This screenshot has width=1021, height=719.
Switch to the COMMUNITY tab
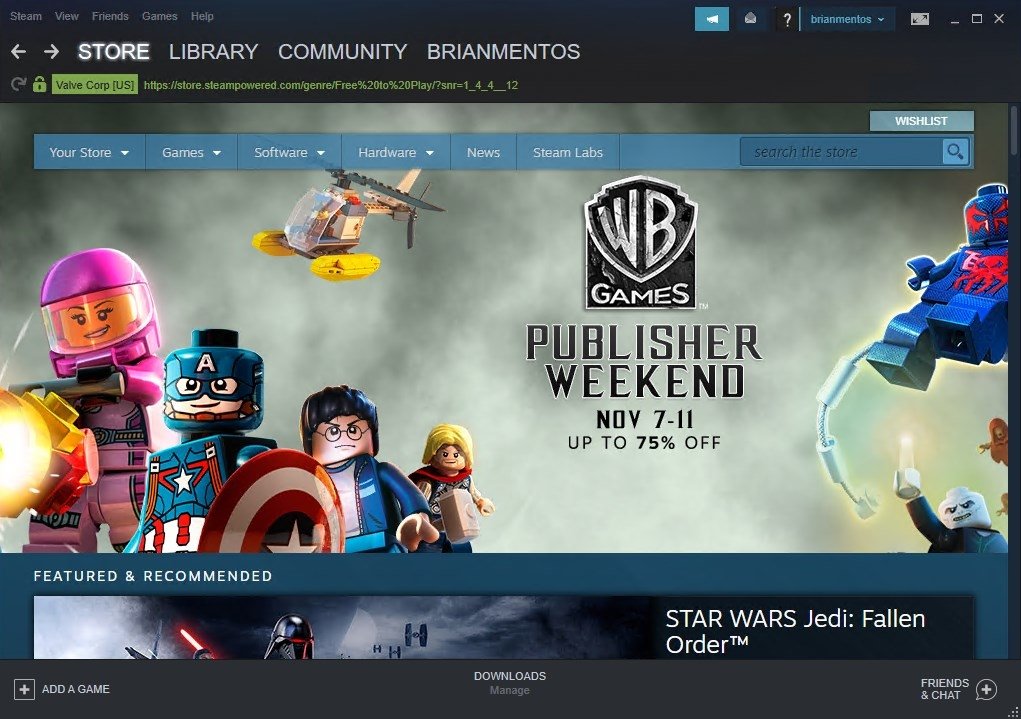click(343, 51)
